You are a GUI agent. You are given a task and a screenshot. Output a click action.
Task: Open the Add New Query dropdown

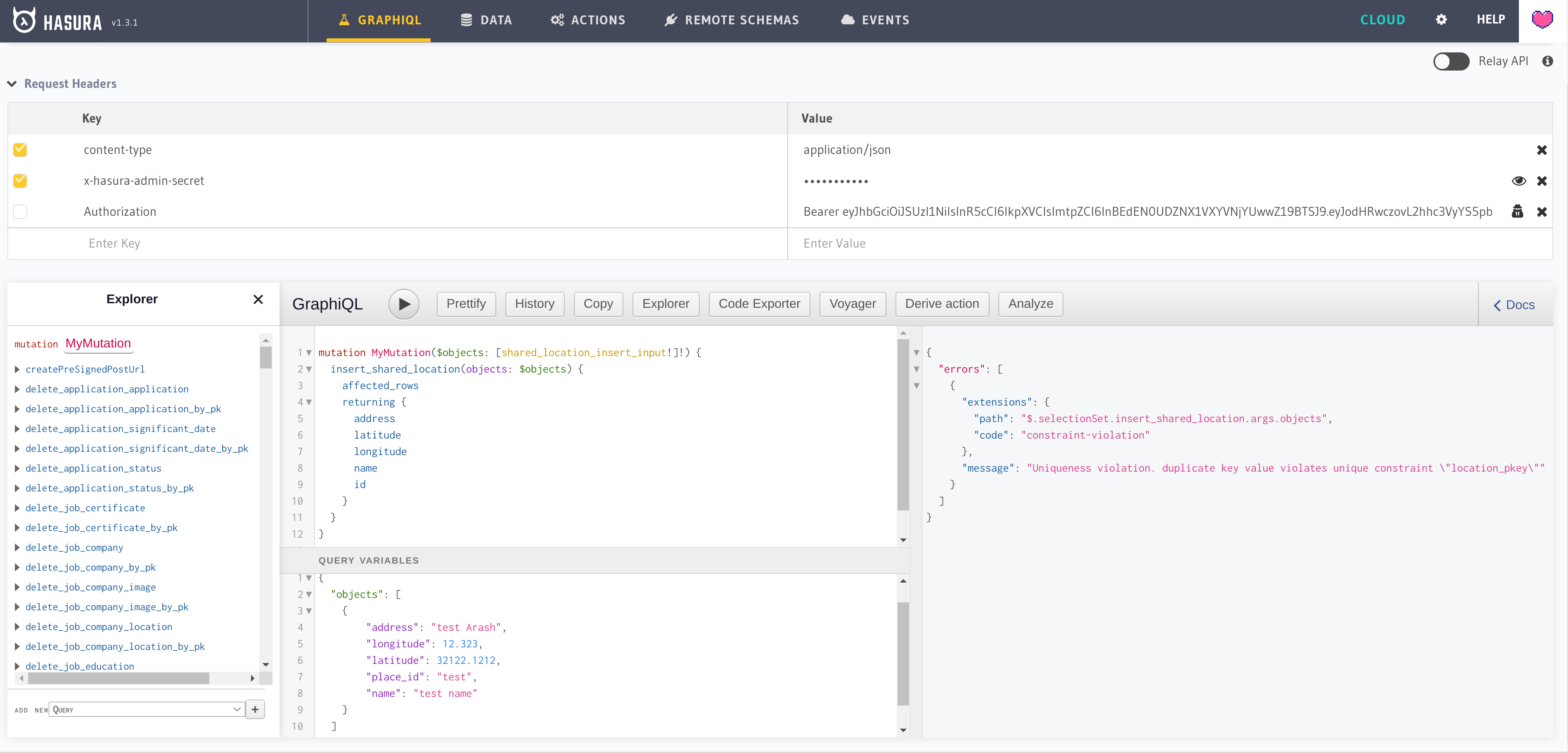pos(146,709)
